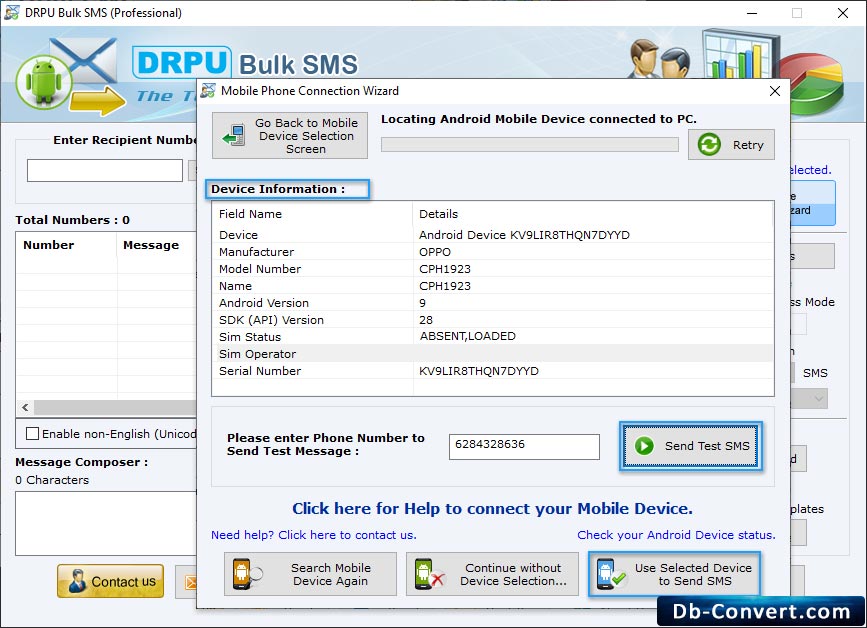Image resolution: width=867 pixels, height=628 pixels.
Task: Click the phone-with-arrow icon on Go Back button
Action: [234, 135]
